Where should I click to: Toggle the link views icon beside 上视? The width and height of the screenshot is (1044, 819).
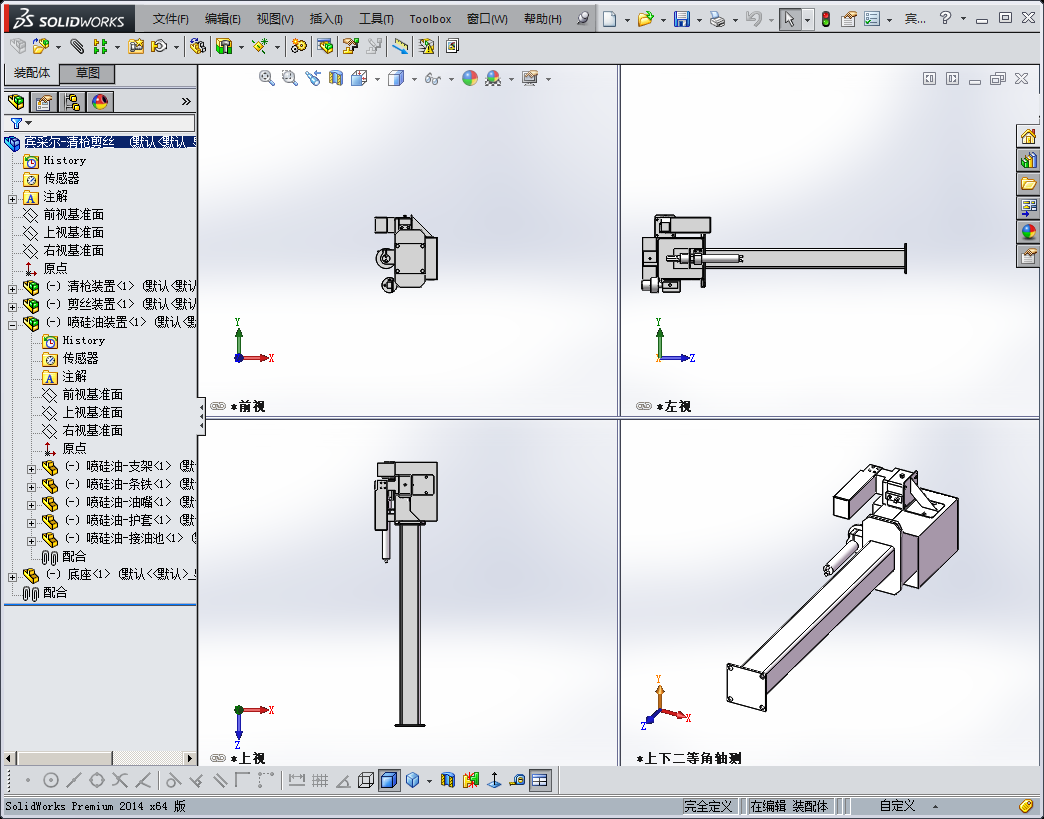218,758
